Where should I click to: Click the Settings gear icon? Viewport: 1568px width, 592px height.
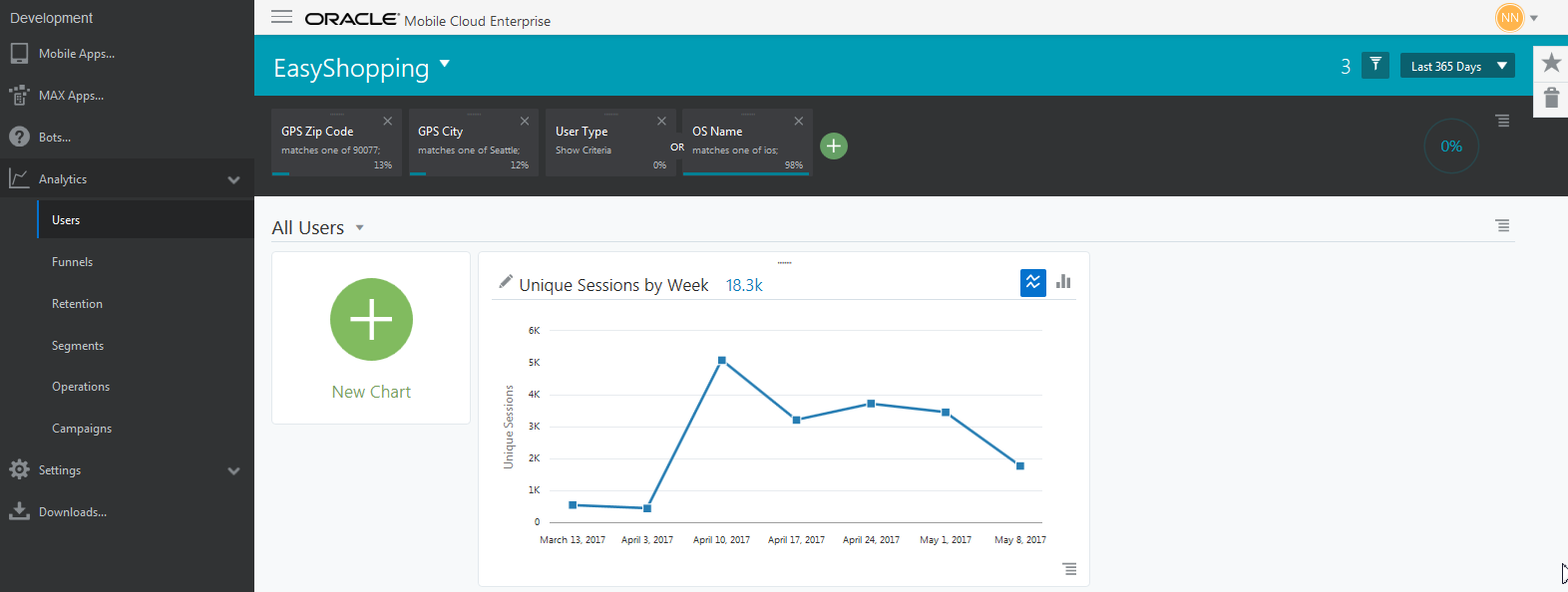click(19, 469)
